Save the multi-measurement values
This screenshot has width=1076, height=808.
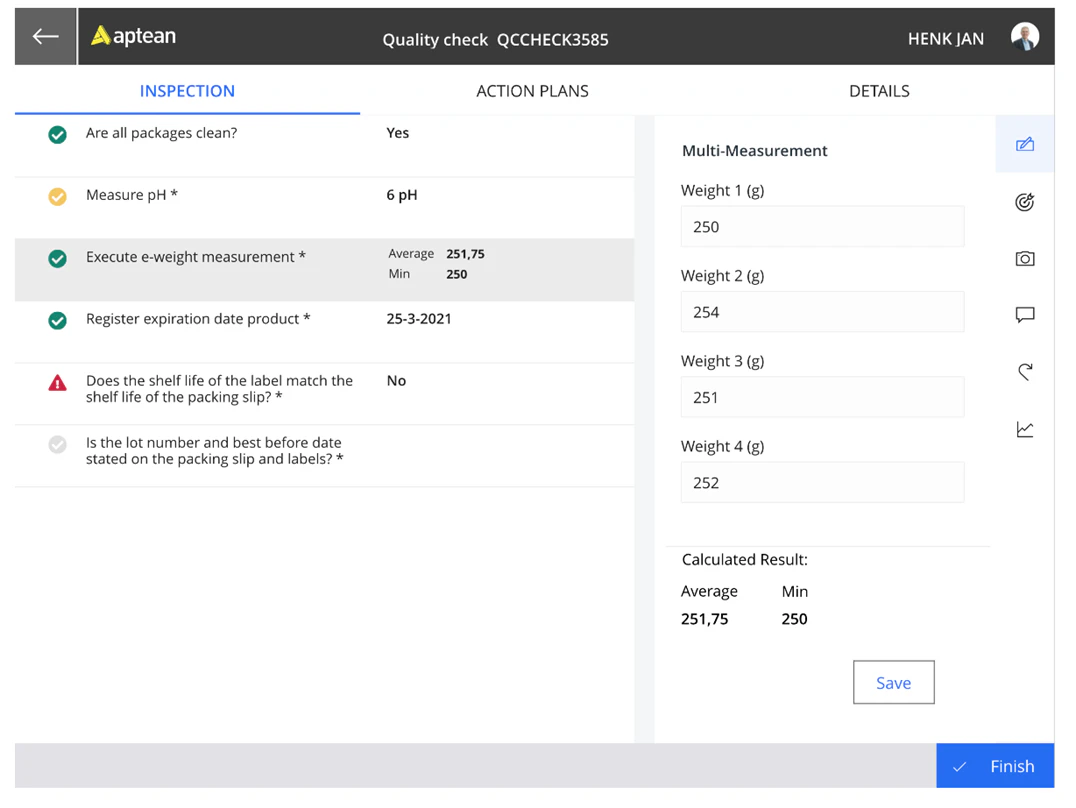(893, 682)
